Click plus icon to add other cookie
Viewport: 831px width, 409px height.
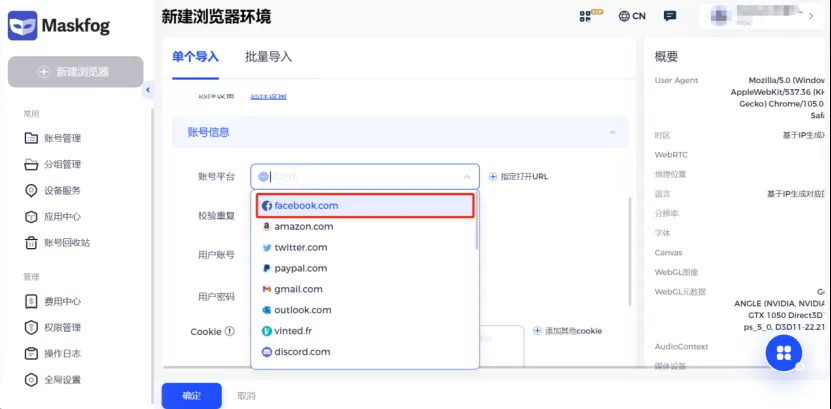537,331
